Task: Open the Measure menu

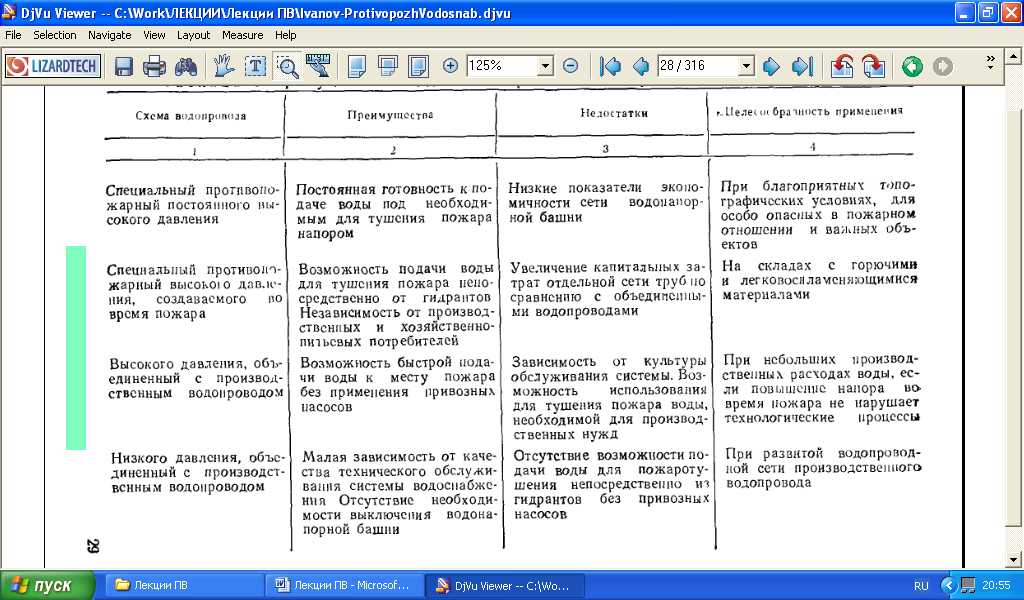Action: 242,35
